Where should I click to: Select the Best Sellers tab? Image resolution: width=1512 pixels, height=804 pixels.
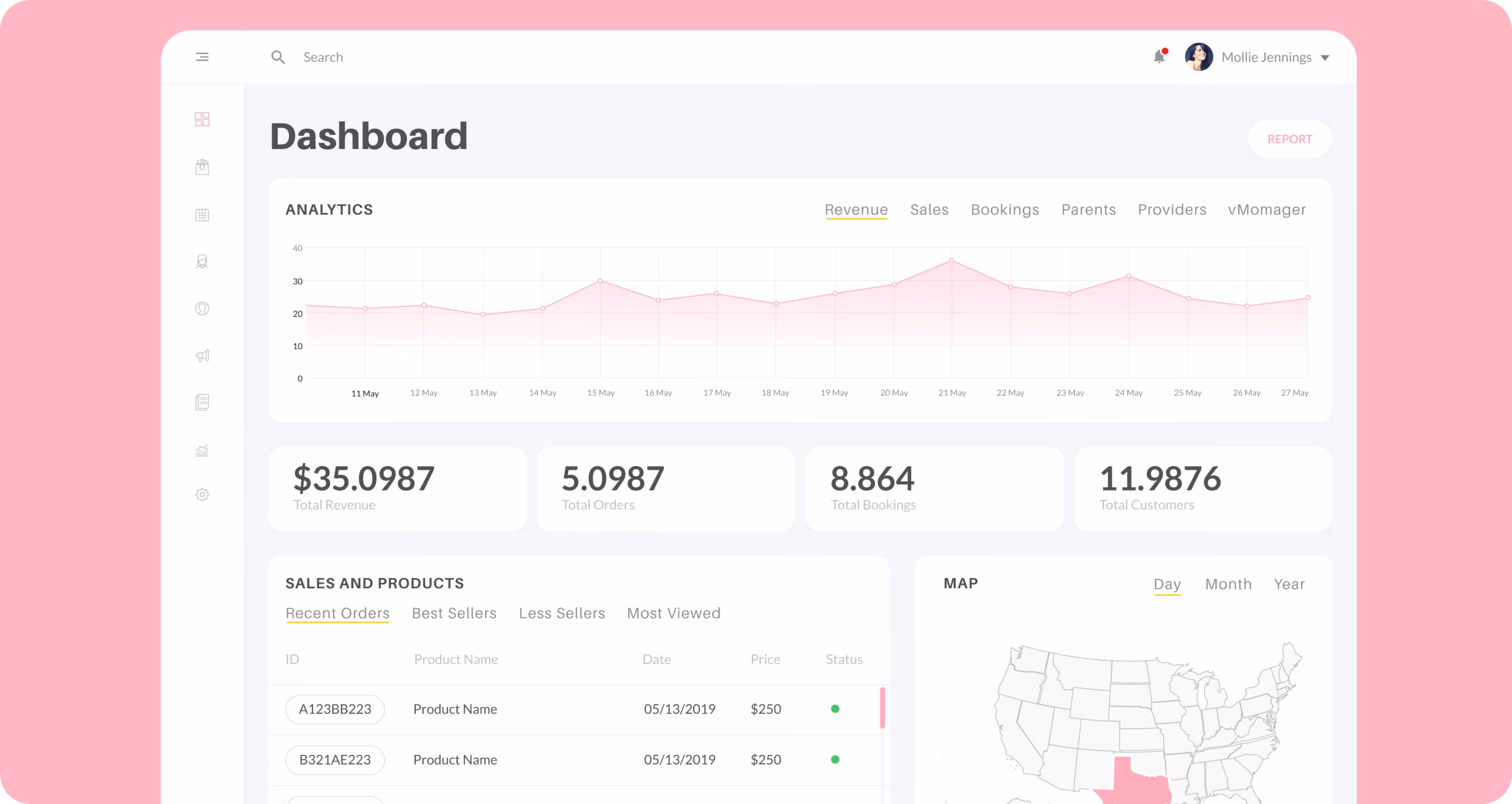454,613
